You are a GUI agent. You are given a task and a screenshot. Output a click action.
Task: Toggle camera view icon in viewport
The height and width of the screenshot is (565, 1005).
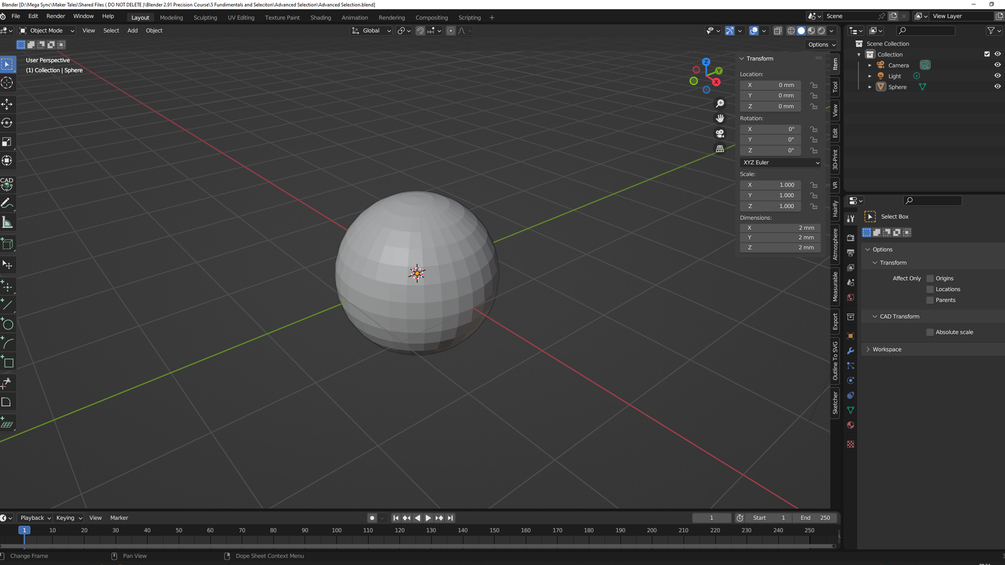720,133
